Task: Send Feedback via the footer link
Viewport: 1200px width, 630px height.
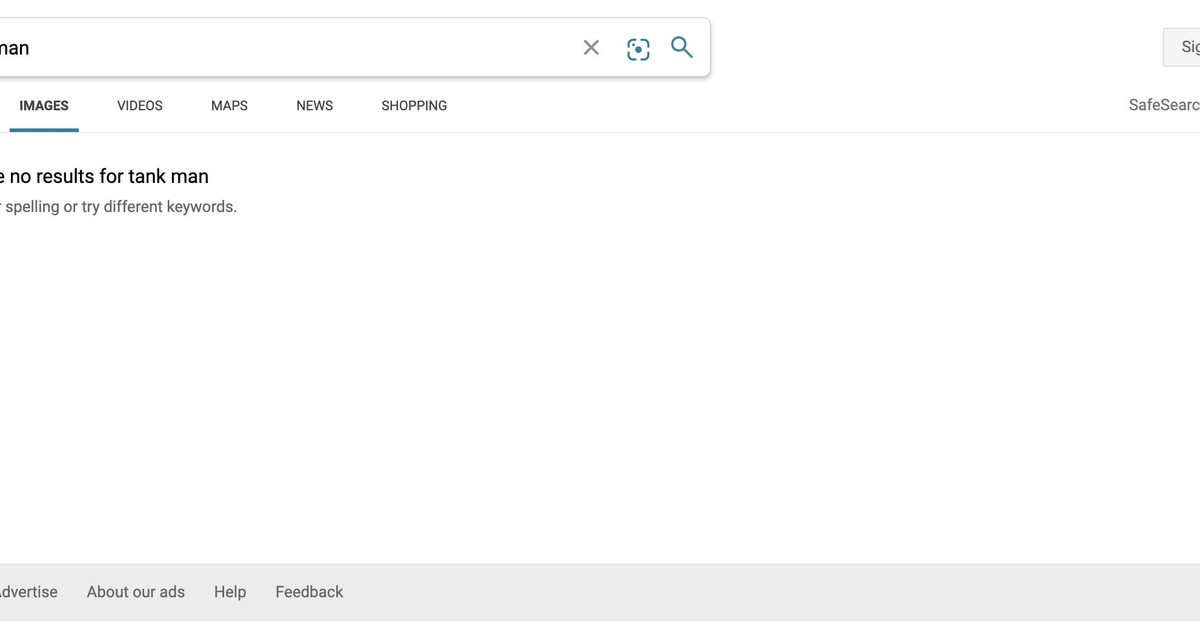Action: pyautogui.click(x=309, y=591)
